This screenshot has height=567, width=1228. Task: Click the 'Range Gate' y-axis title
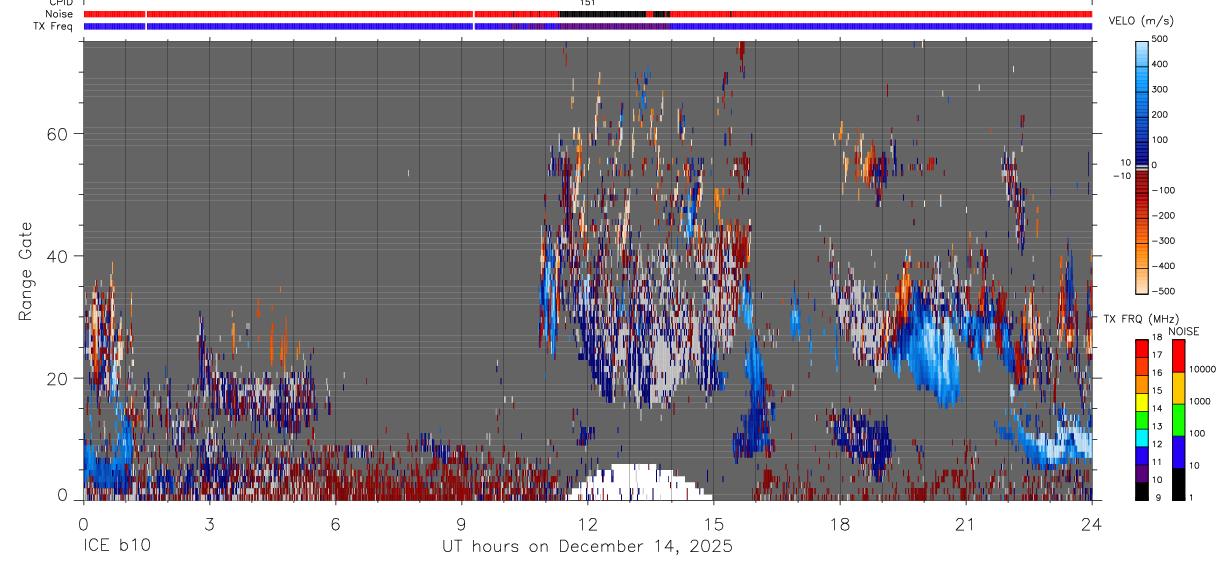(25, 270)
